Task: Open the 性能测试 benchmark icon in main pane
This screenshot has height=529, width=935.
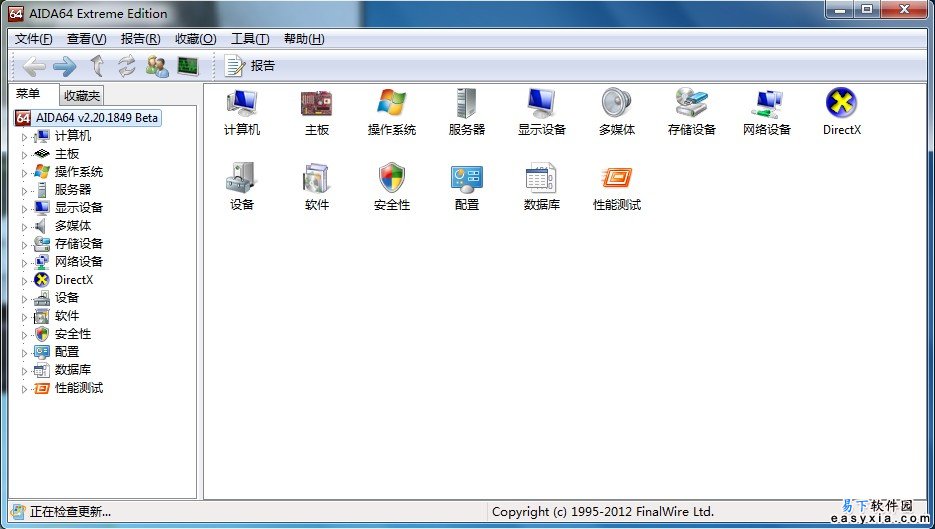Action: (617, 178)
